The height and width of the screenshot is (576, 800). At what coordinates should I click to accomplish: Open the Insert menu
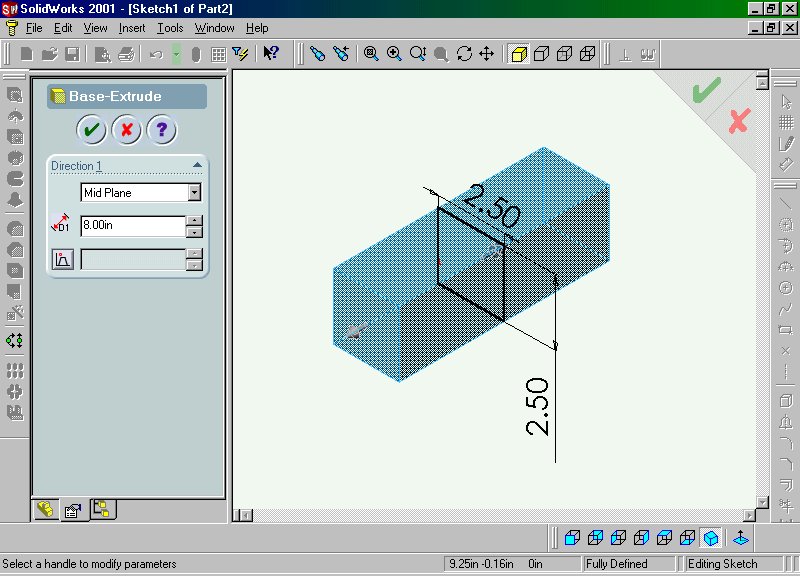(133, 28)
